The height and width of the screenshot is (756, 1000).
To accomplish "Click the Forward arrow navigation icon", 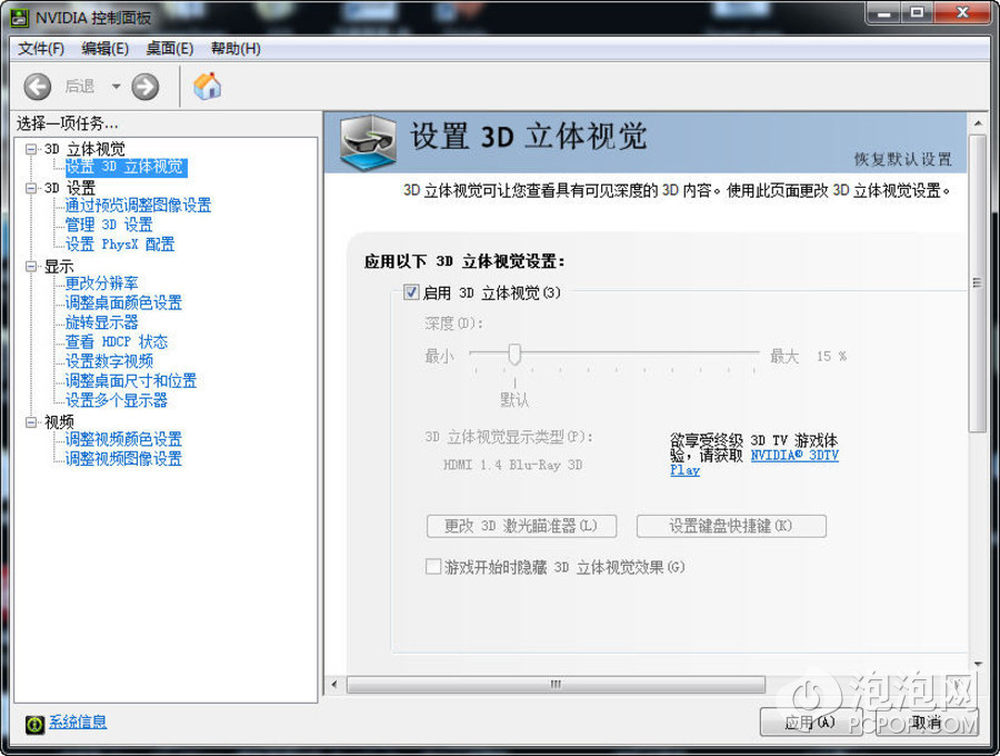I will click(145, 86).
